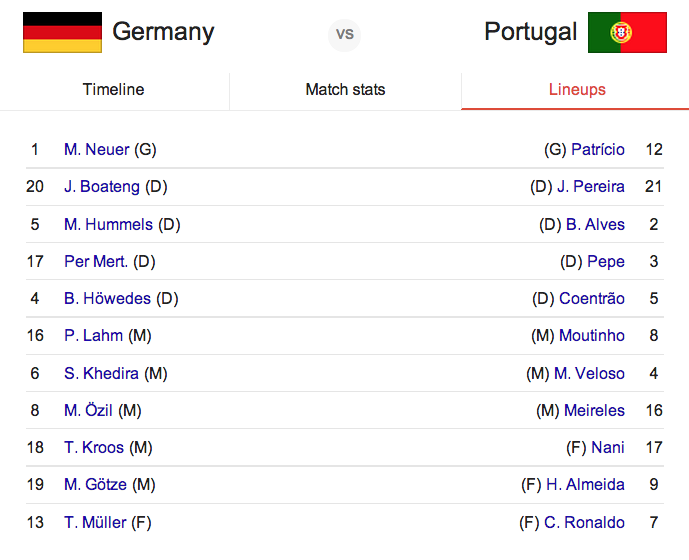
Task: Switch to the Match stats tab
Action: (345, 90)
